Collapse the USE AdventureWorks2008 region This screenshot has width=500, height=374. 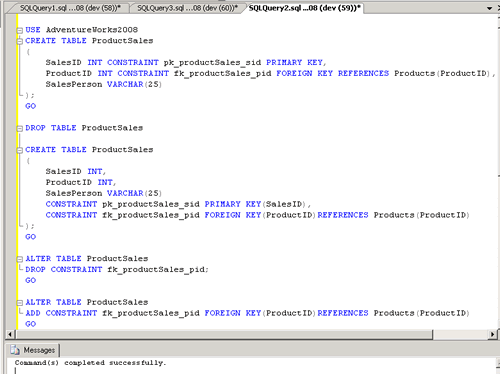20,30
